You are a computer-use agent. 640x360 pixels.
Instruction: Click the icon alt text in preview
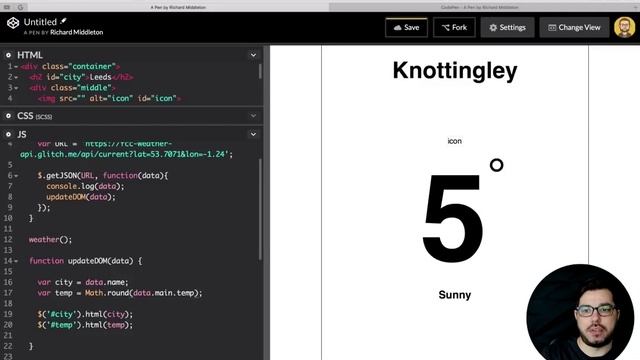tap(454, 141)
